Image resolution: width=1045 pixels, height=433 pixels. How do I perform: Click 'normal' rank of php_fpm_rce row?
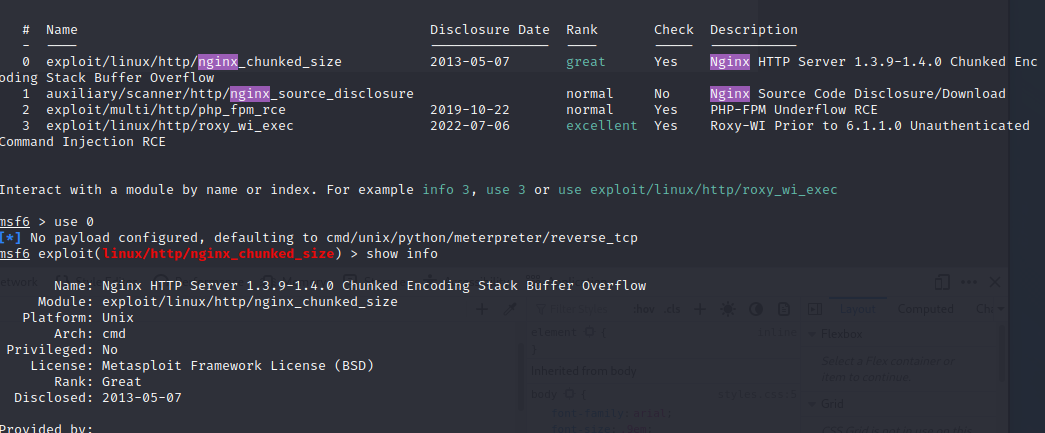point(590,110)
